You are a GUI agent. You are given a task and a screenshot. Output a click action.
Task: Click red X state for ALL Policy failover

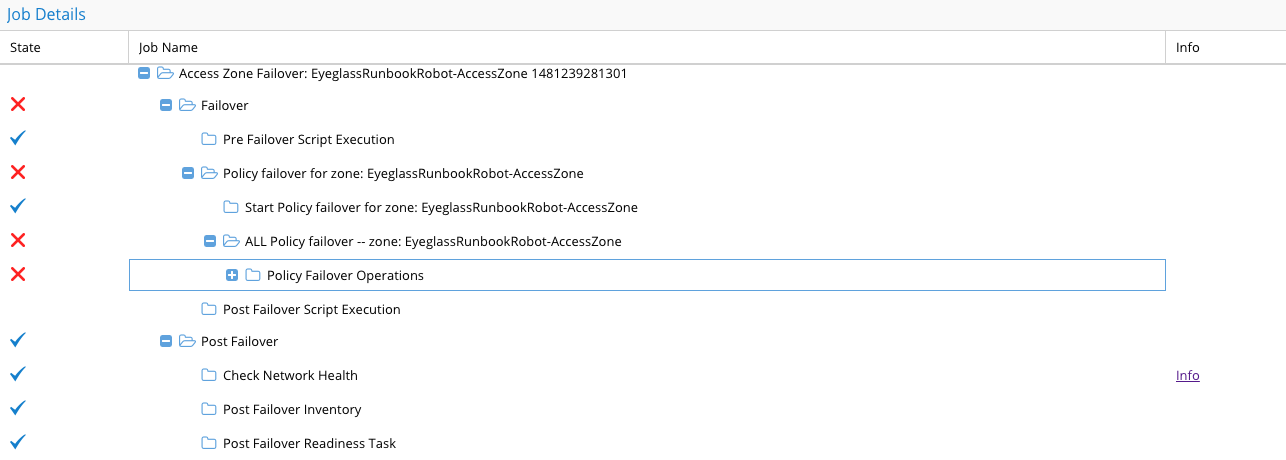[x=18, y=240]
